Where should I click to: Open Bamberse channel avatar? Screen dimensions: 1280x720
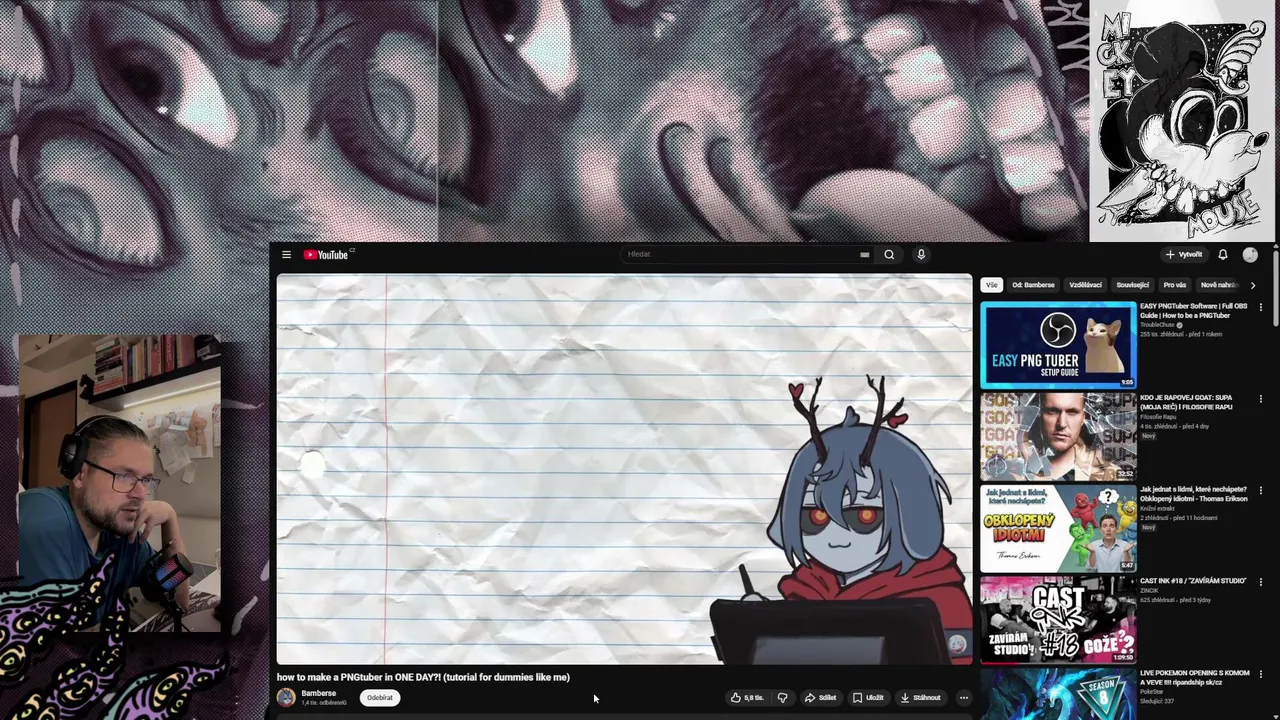(x=286, y=698)
